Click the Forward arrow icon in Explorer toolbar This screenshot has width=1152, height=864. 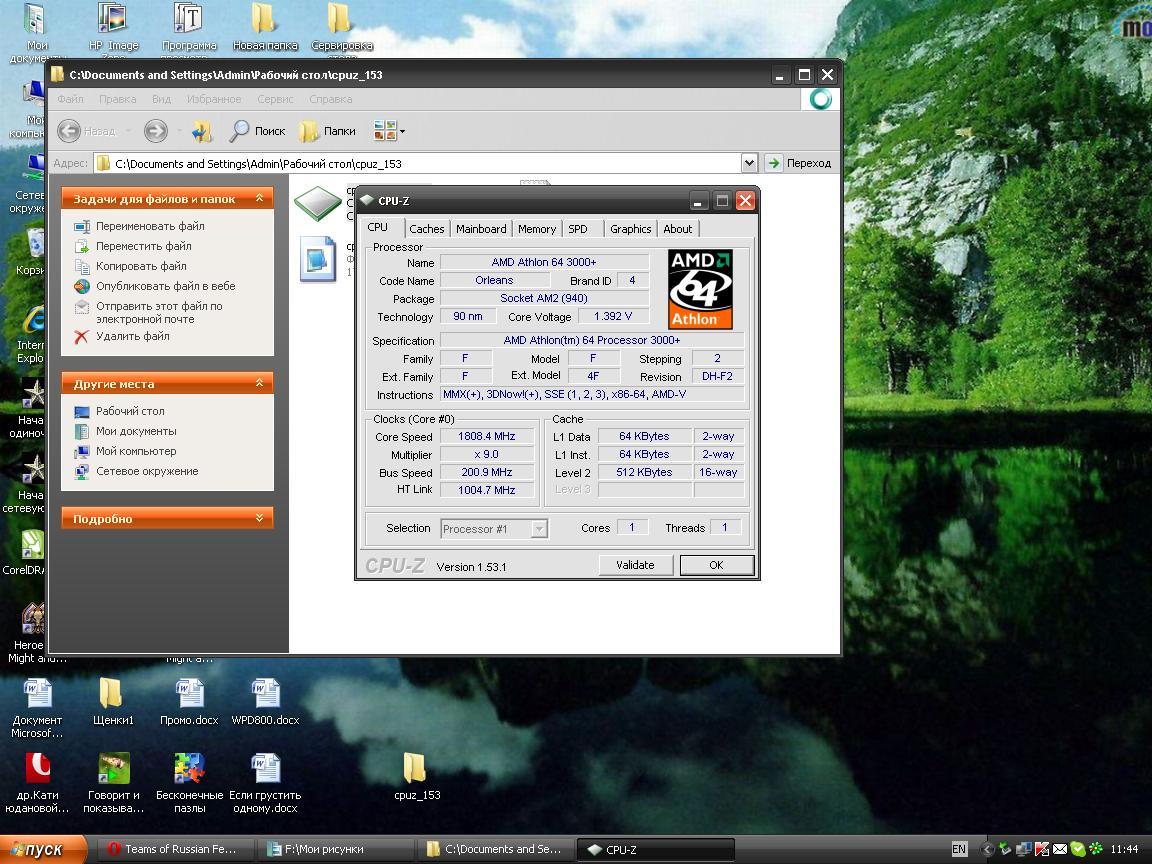point(156,131)
